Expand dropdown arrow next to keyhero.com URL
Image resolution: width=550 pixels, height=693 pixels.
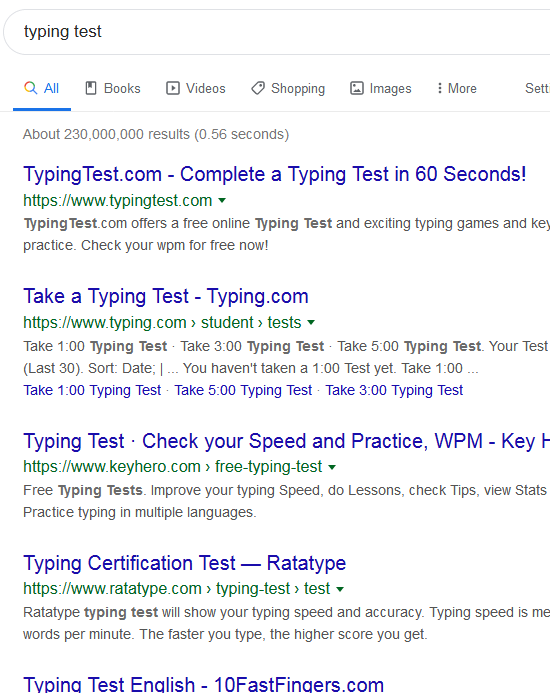pos(332,467)
